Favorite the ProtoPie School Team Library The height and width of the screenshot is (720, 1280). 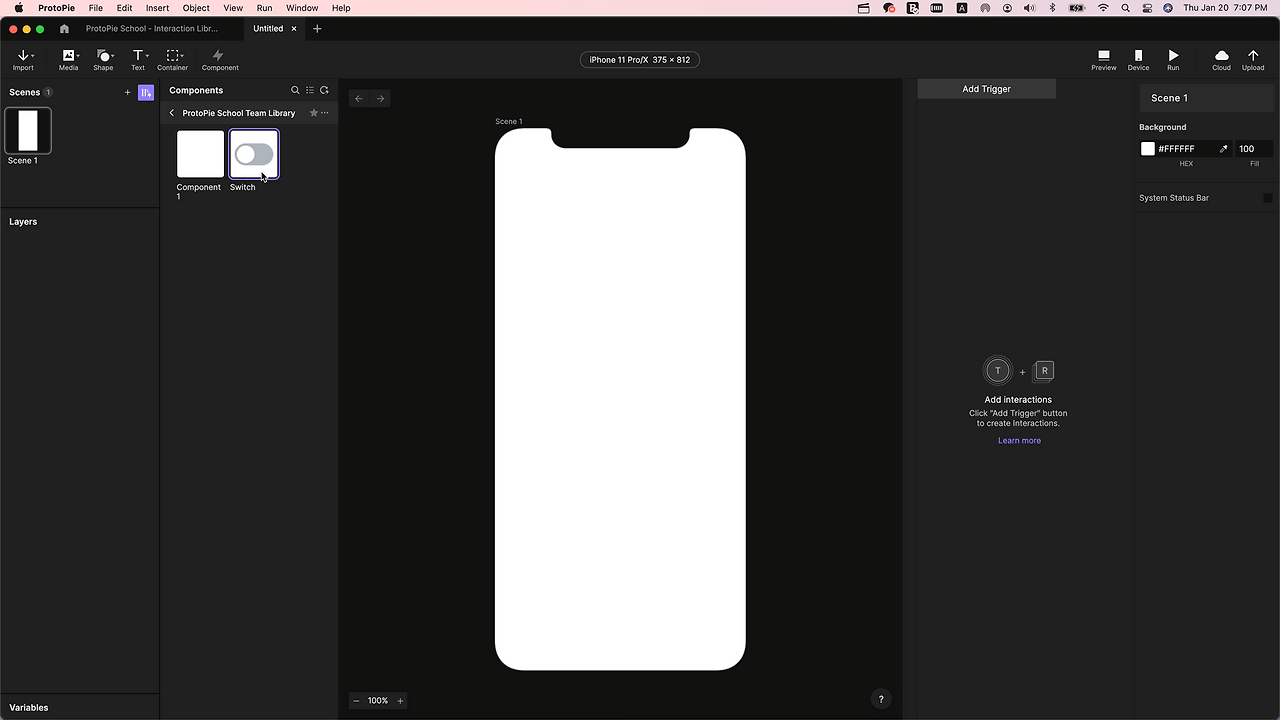313,113
